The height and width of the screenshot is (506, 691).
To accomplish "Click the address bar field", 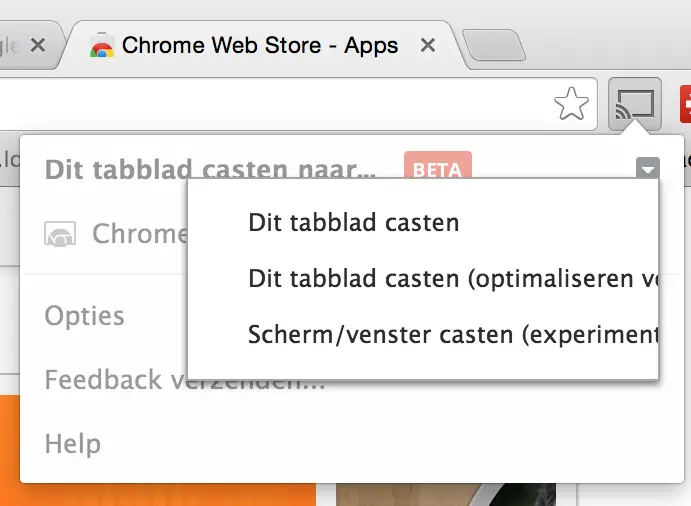I will pyautogui.click(x=273, y=104).
